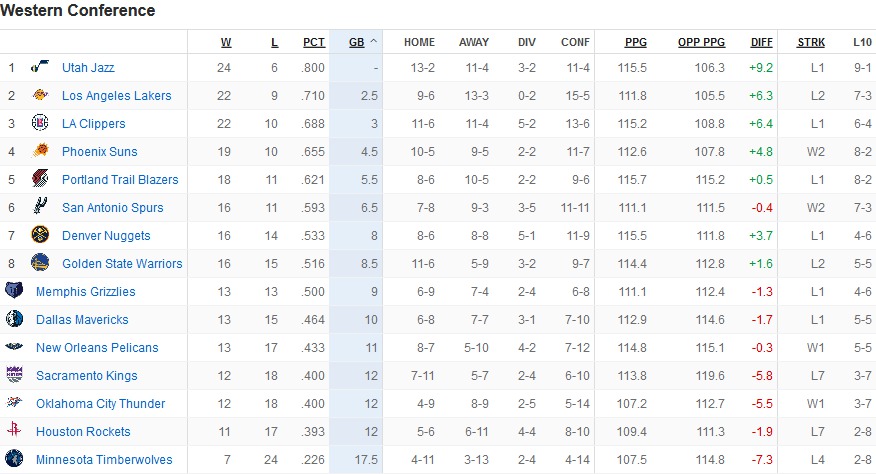Click the Los Angeles Lakers logo icon
The image size is (876, 474).
(x=40, y=95)
